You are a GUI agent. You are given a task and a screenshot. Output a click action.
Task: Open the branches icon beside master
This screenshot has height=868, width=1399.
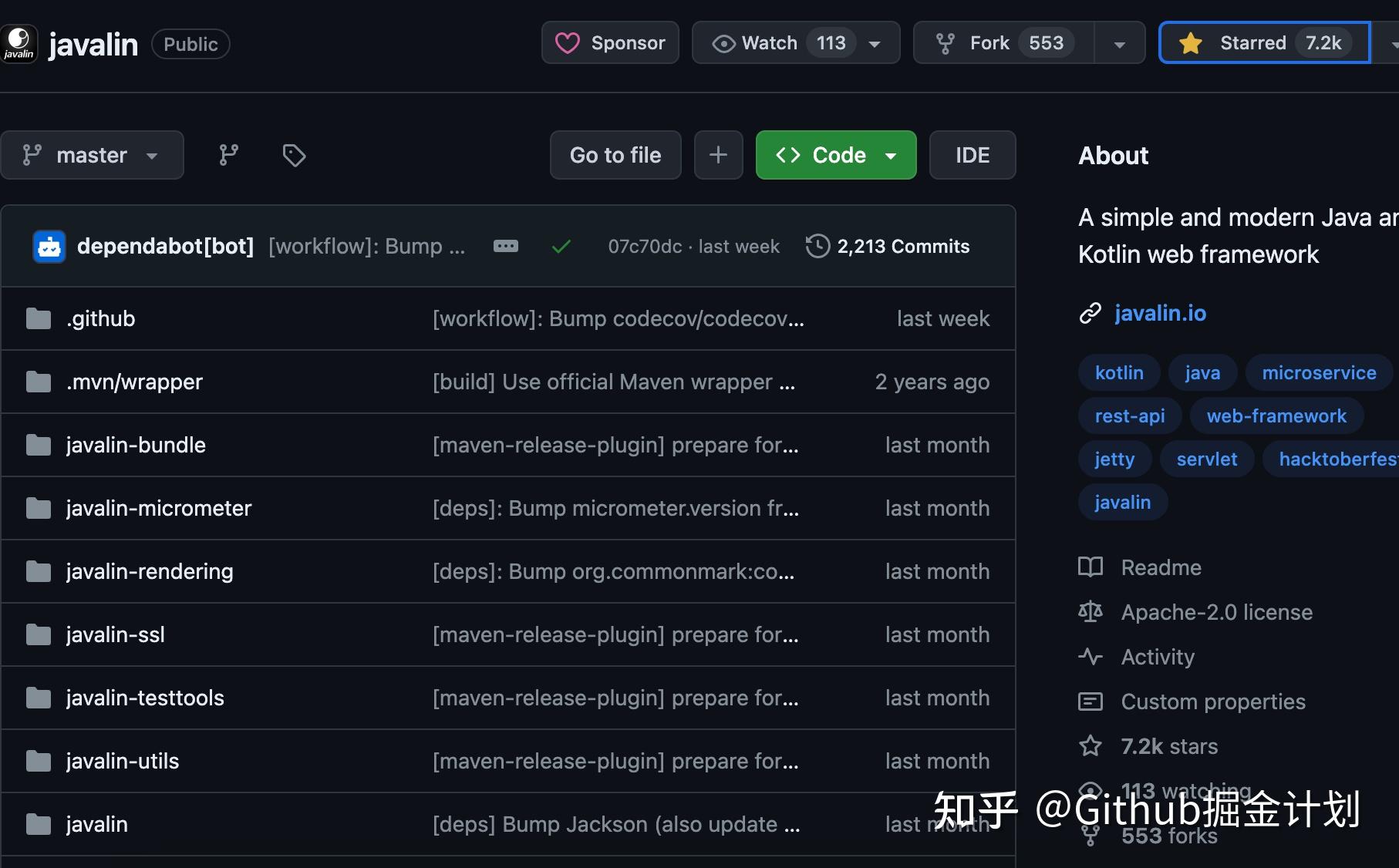[x=228, y=155]
